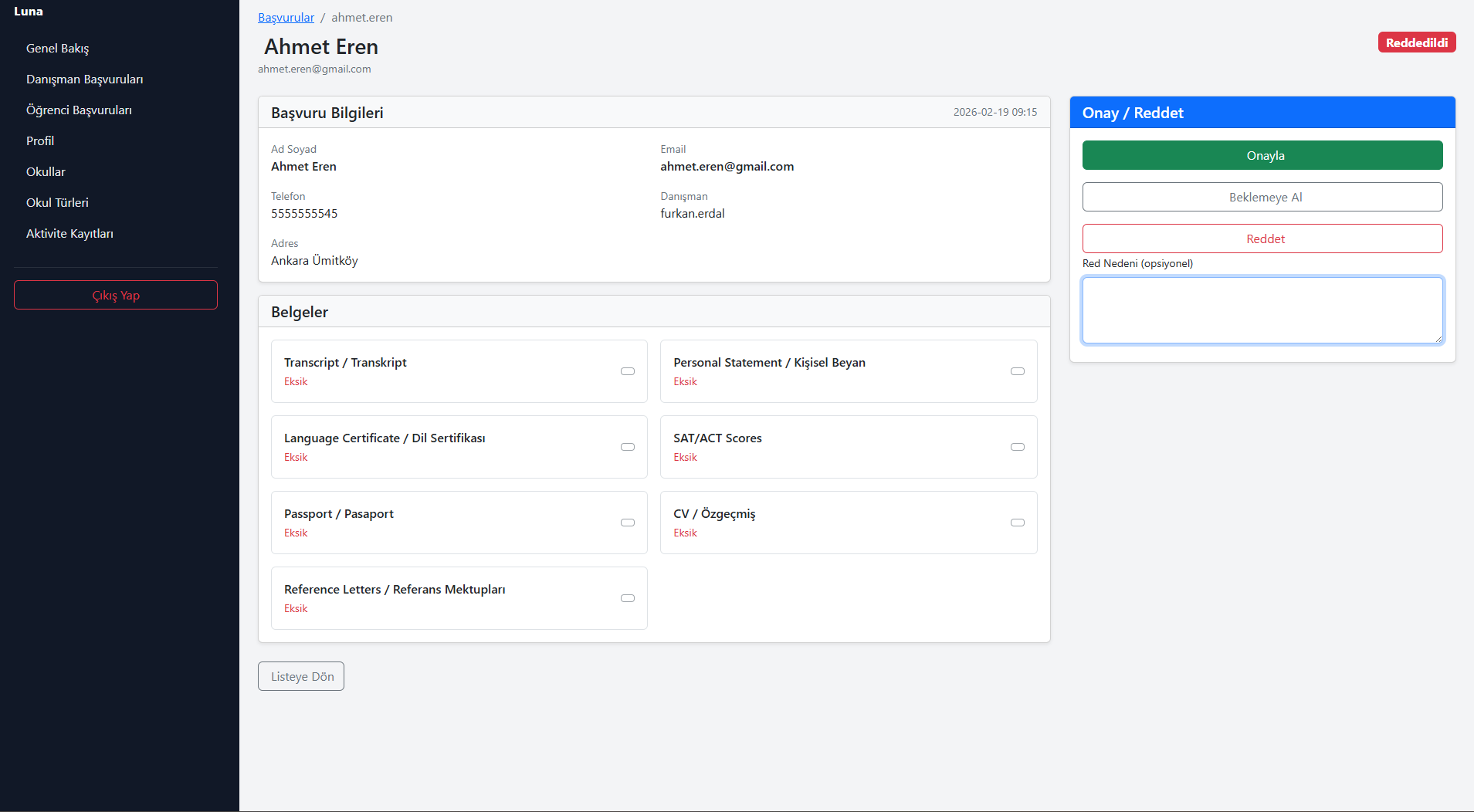Click the SAT/ACT Scores card status badge

pos(1018,447)
